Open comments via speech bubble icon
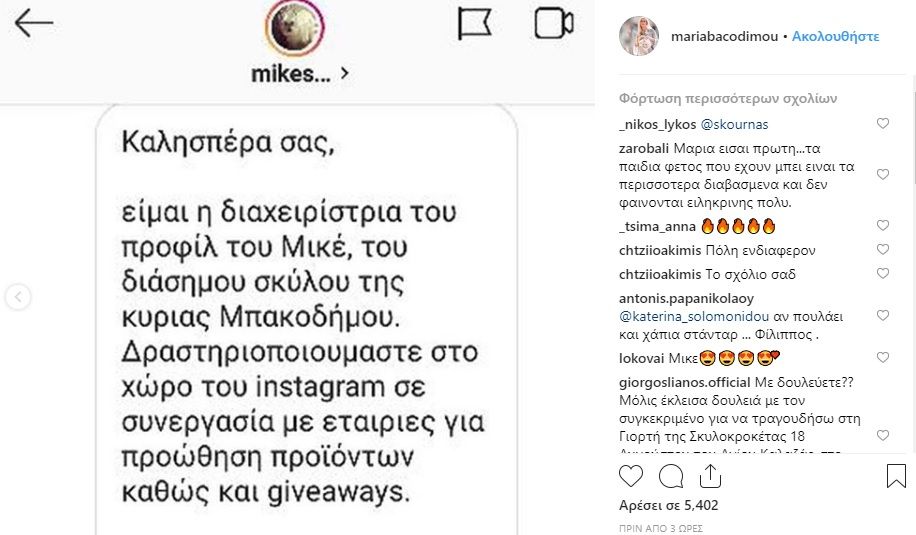 click(671, 476)
